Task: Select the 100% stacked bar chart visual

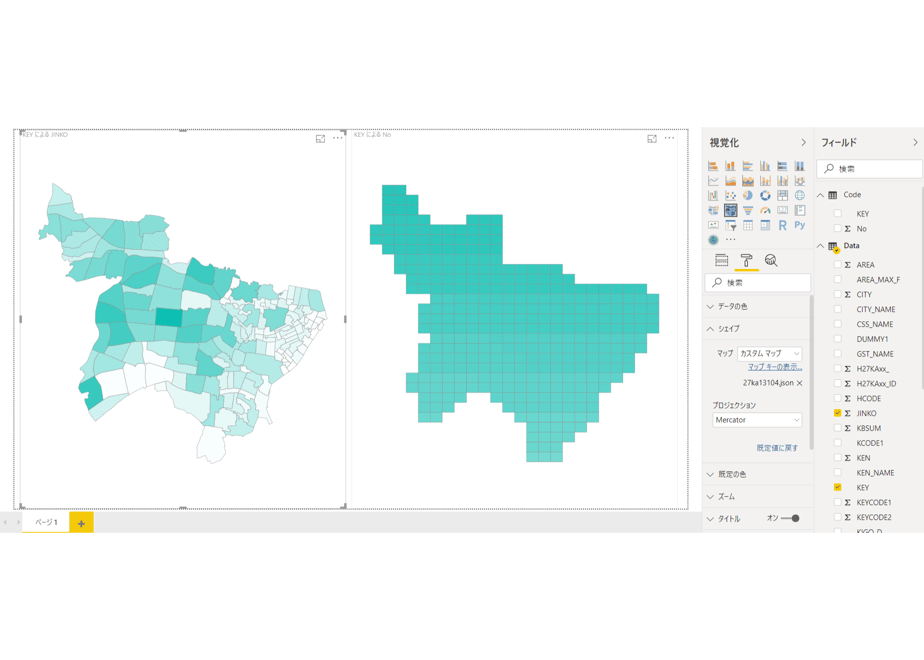Action: [x=782, y=166]
